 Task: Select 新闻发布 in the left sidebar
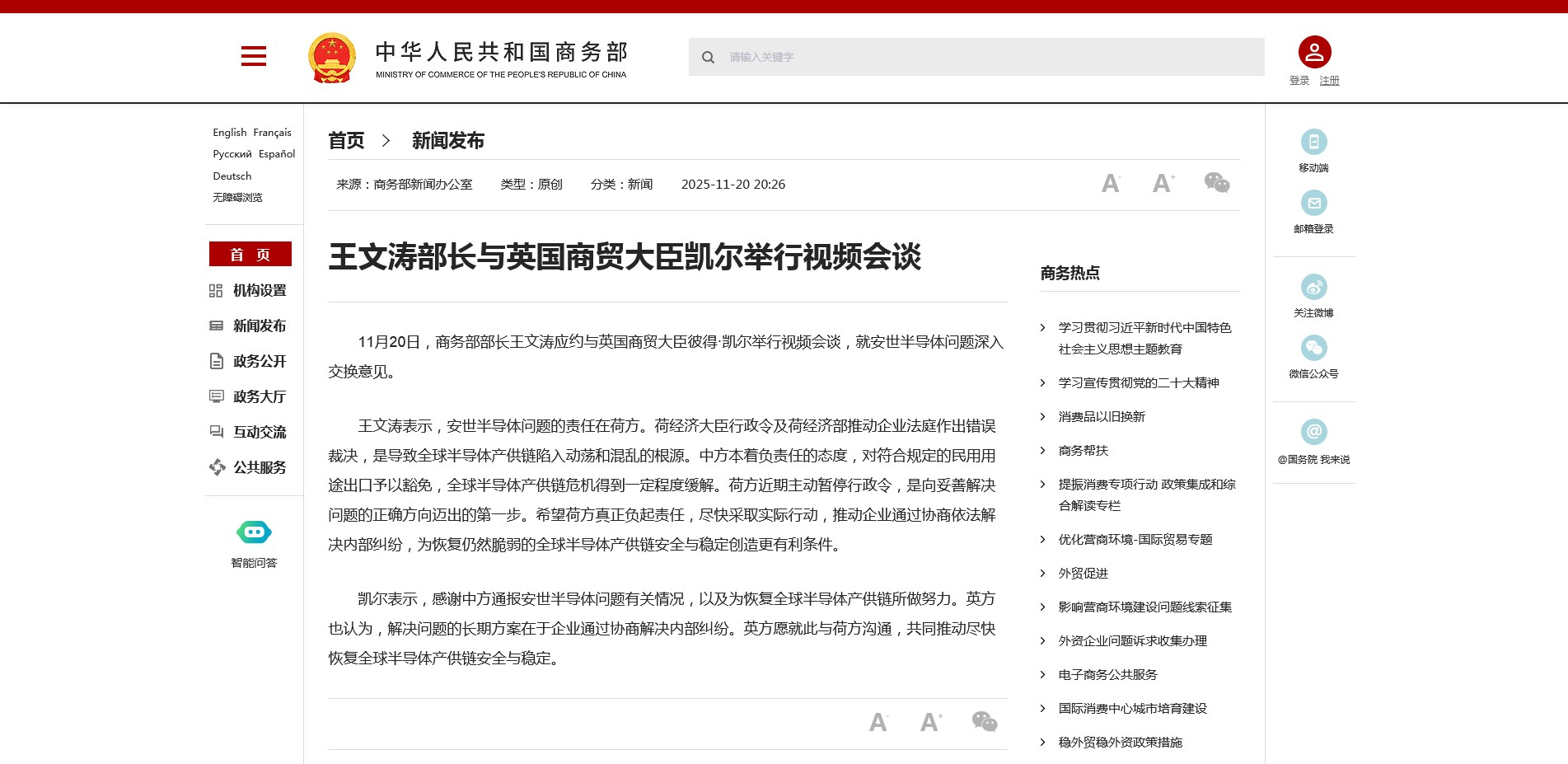coord(259,326)
